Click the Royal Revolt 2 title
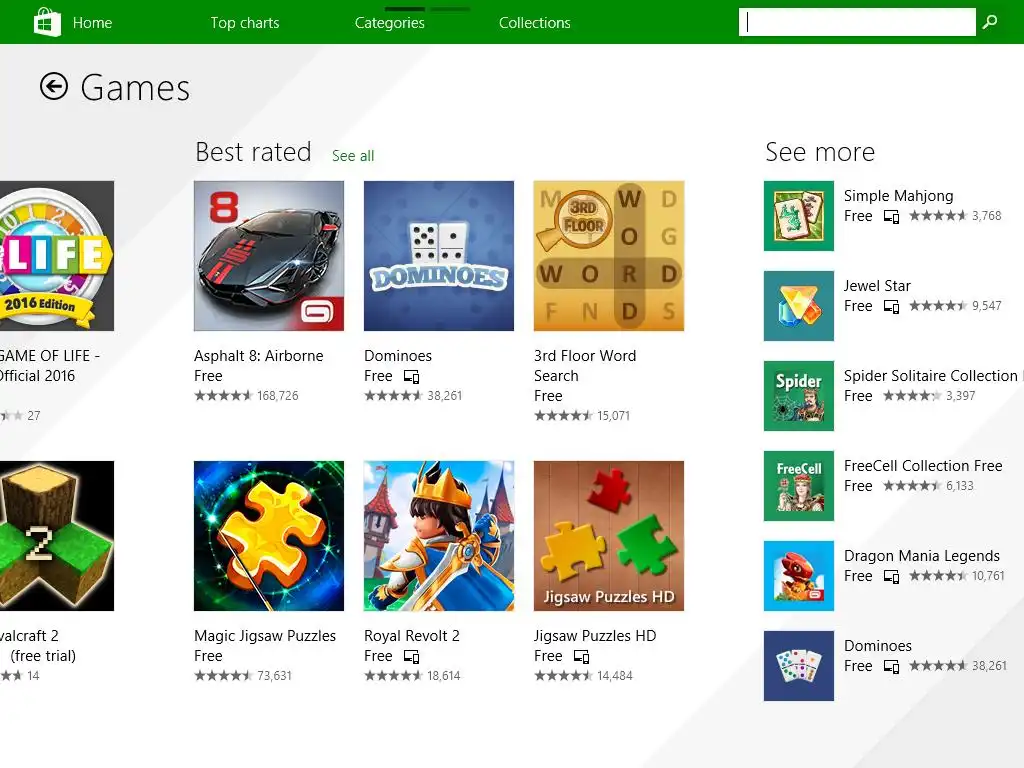Image resolution: width=1024 pixels, height=768 pixels. 411,636
